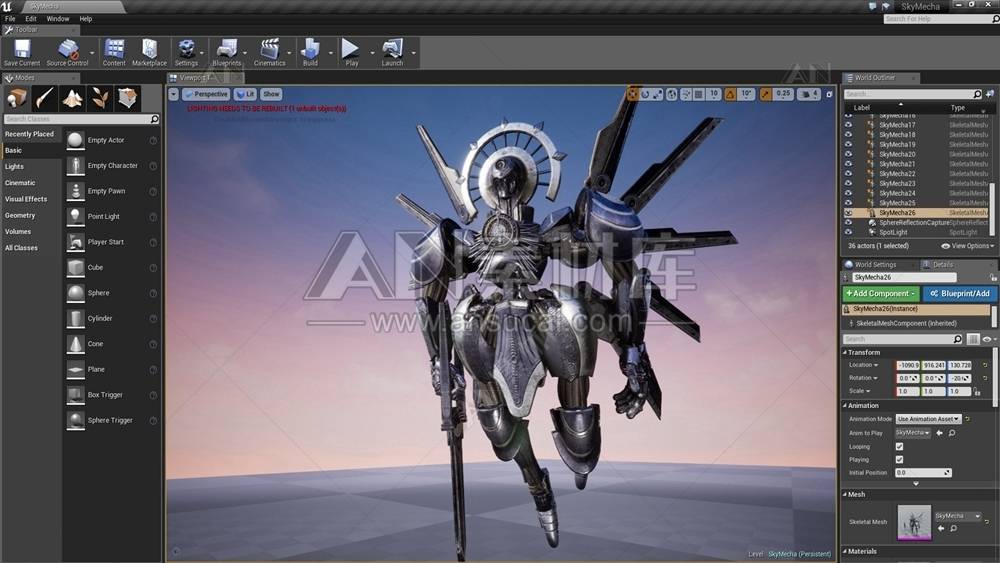Toggle scale snapping icon in viewport
1000x563 pixels.
click(765, 94)
